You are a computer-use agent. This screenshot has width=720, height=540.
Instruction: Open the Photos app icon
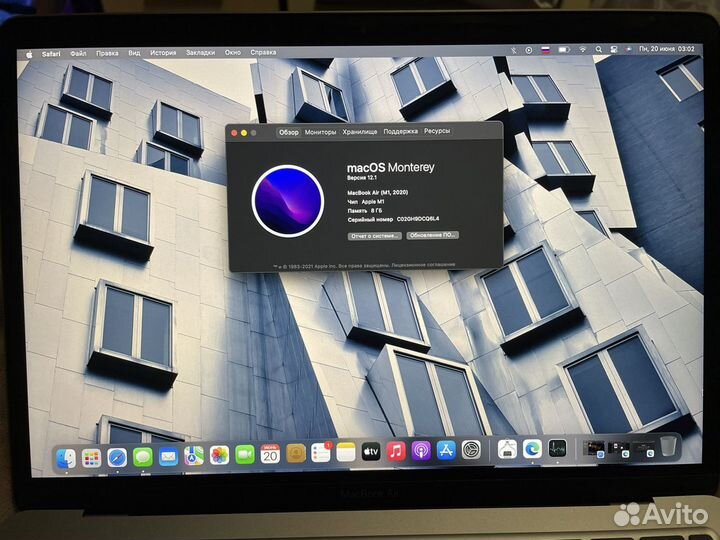pos(219,455)
